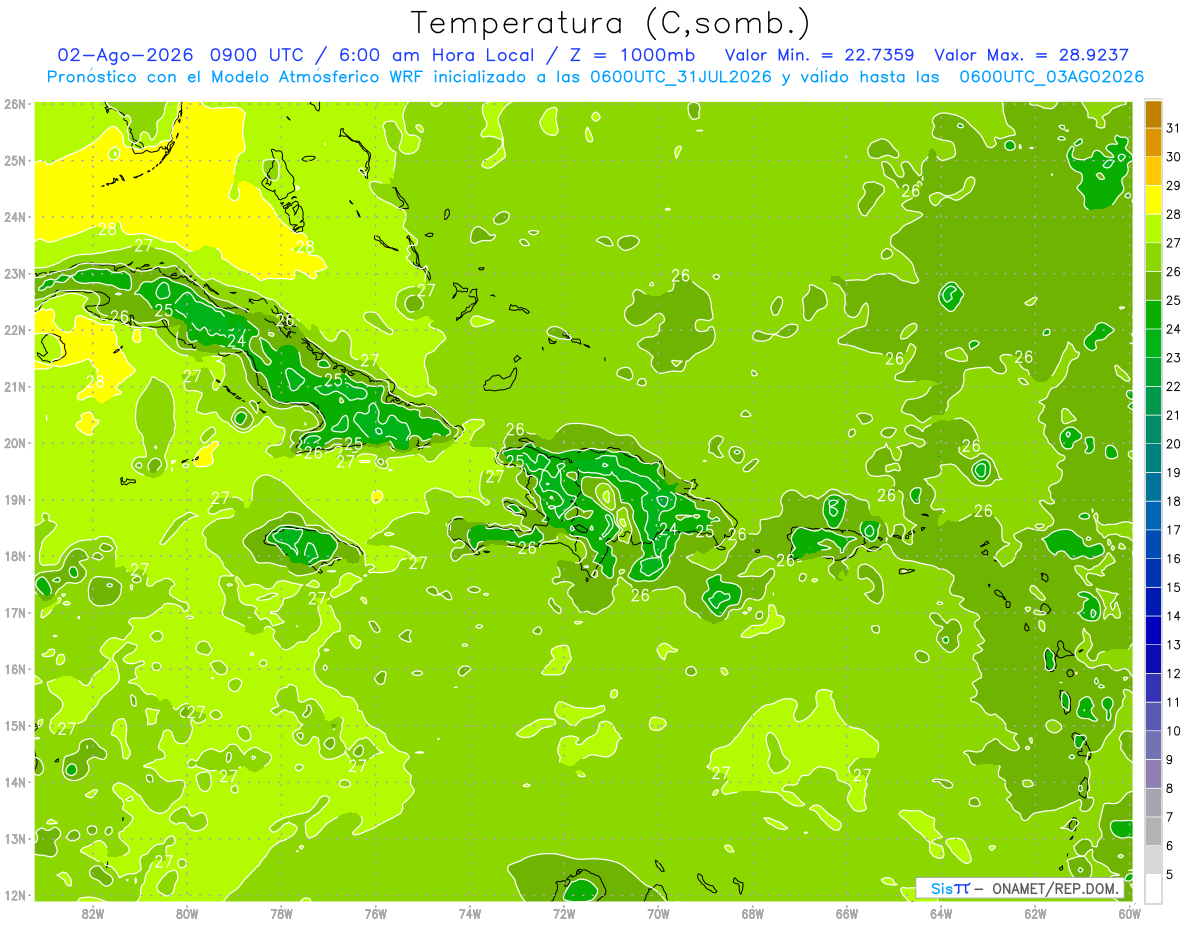Click the '64W' longitude axis label
The image size is (1200, 927).
tap(941, 913)
